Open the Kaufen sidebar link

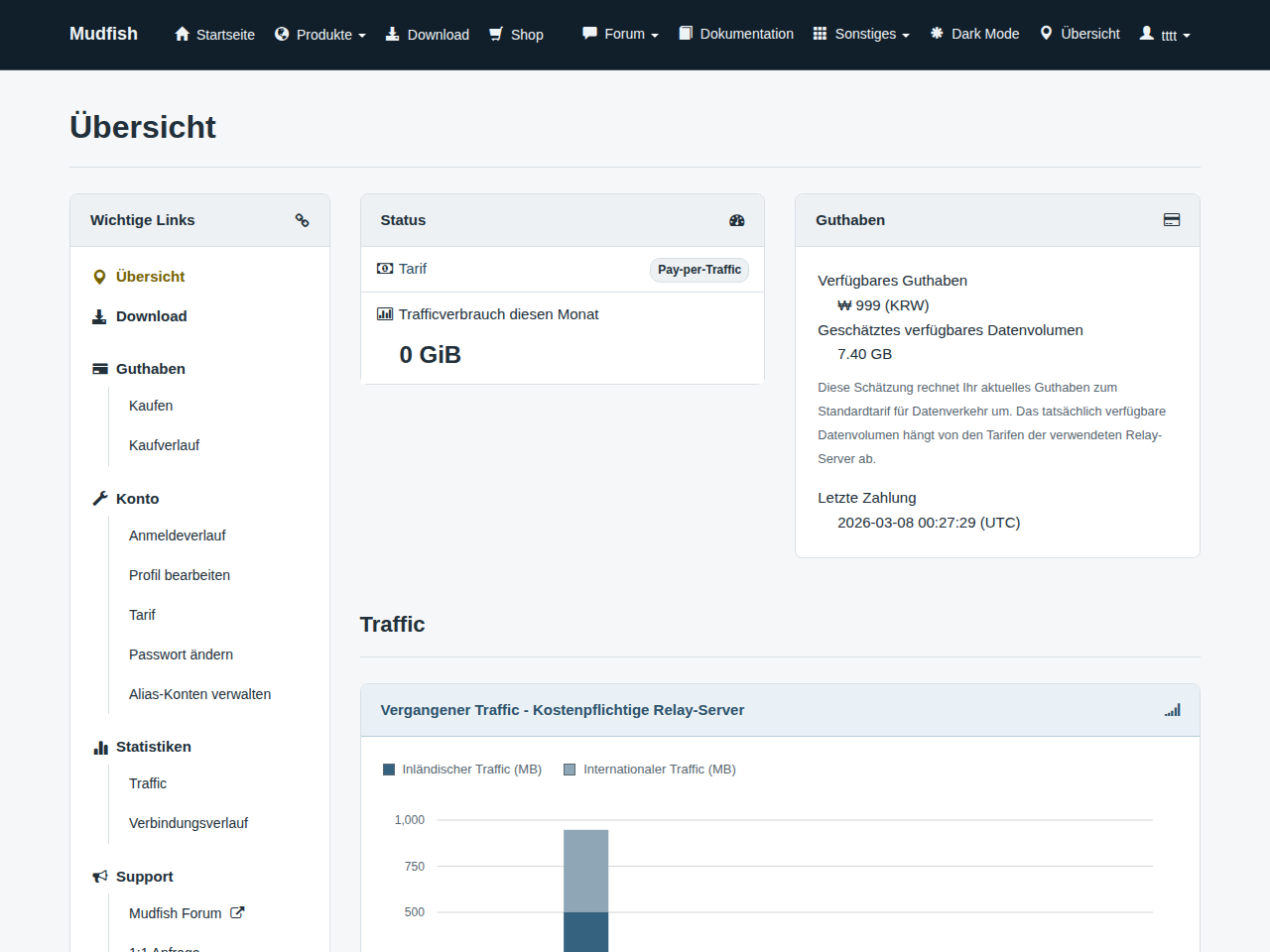[151, 406]
